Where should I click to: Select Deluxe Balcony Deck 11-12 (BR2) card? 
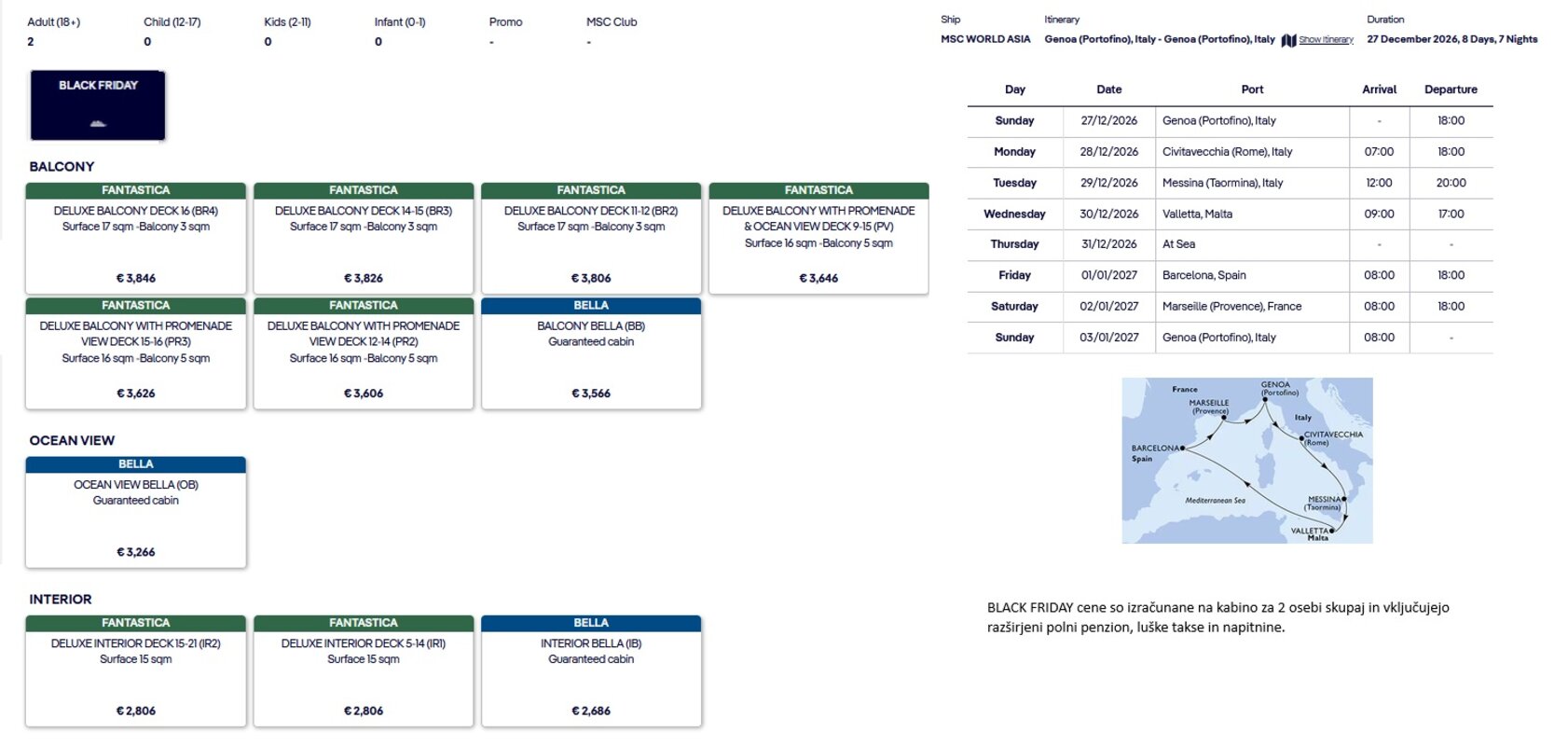[591, 239]
